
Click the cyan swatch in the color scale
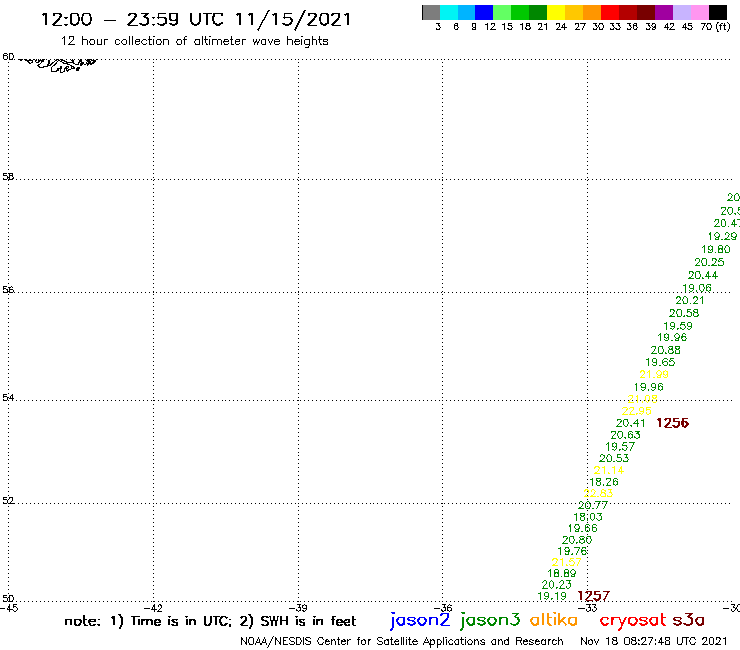pyautogui.click(x=449, y=12)
